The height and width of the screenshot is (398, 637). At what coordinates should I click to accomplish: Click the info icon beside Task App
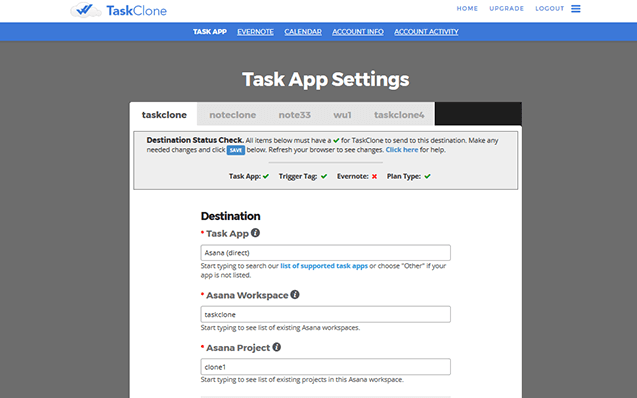click(255, 233)
